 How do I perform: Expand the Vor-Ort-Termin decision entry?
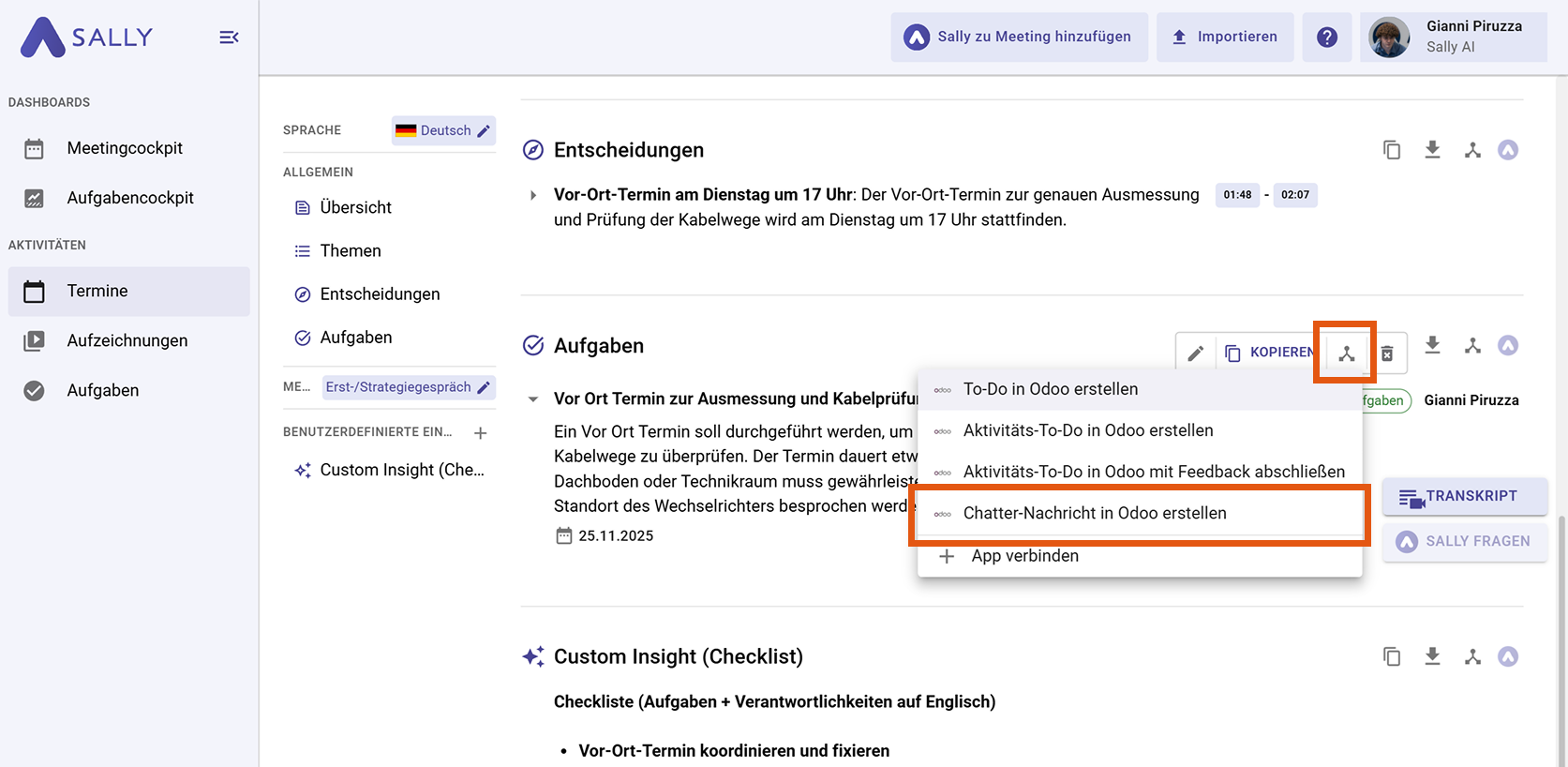coord(533,195)
